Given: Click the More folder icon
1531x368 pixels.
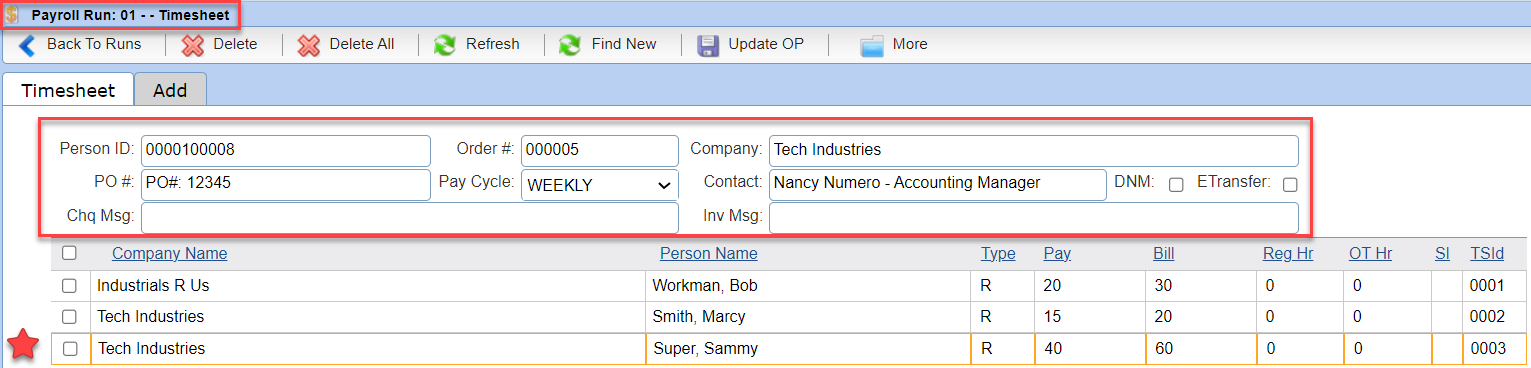Looking at the screenshot, I should click(x=872, y=45).
